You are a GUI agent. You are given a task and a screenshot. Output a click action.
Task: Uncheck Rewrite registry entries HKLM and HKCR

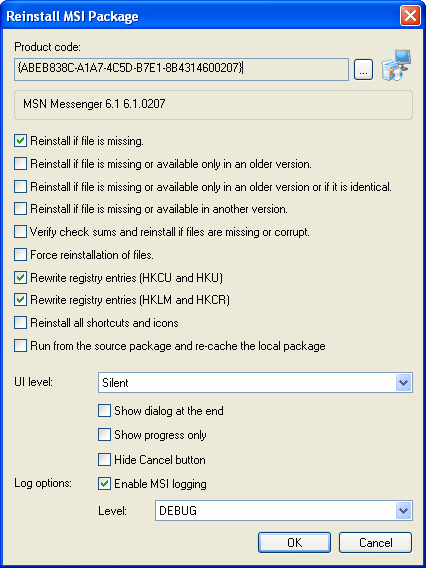click(21, 300)
